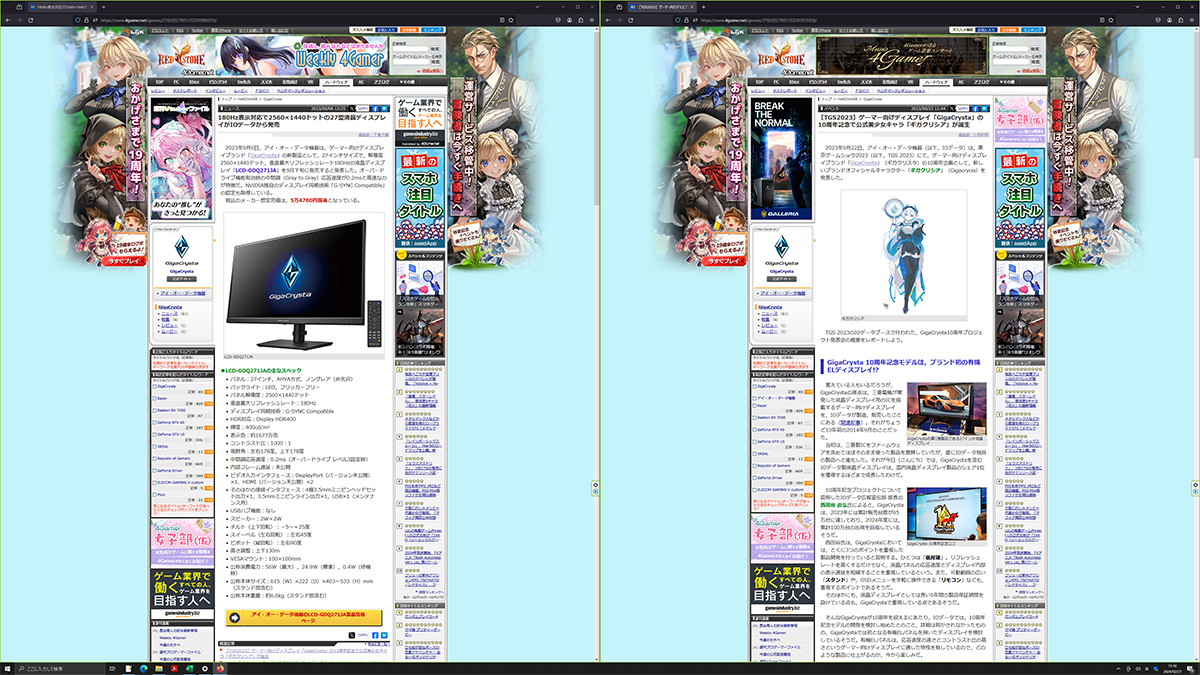This screenshot has height=675, width=1200.
Task: Open the Windows Start menu
Action: point(9,667)
